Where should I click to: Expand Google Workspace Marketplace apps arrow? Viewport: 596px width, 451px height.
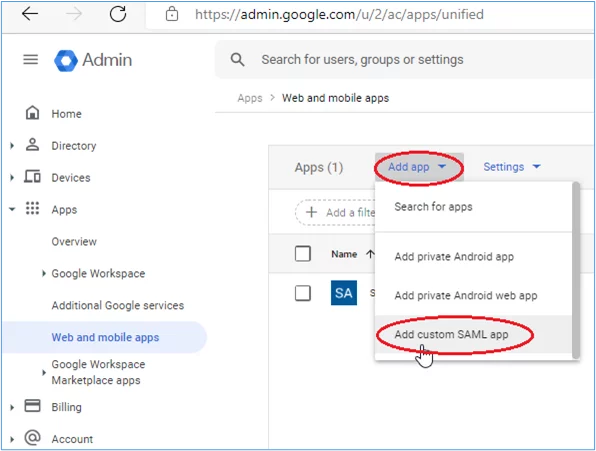coord(44,373)
